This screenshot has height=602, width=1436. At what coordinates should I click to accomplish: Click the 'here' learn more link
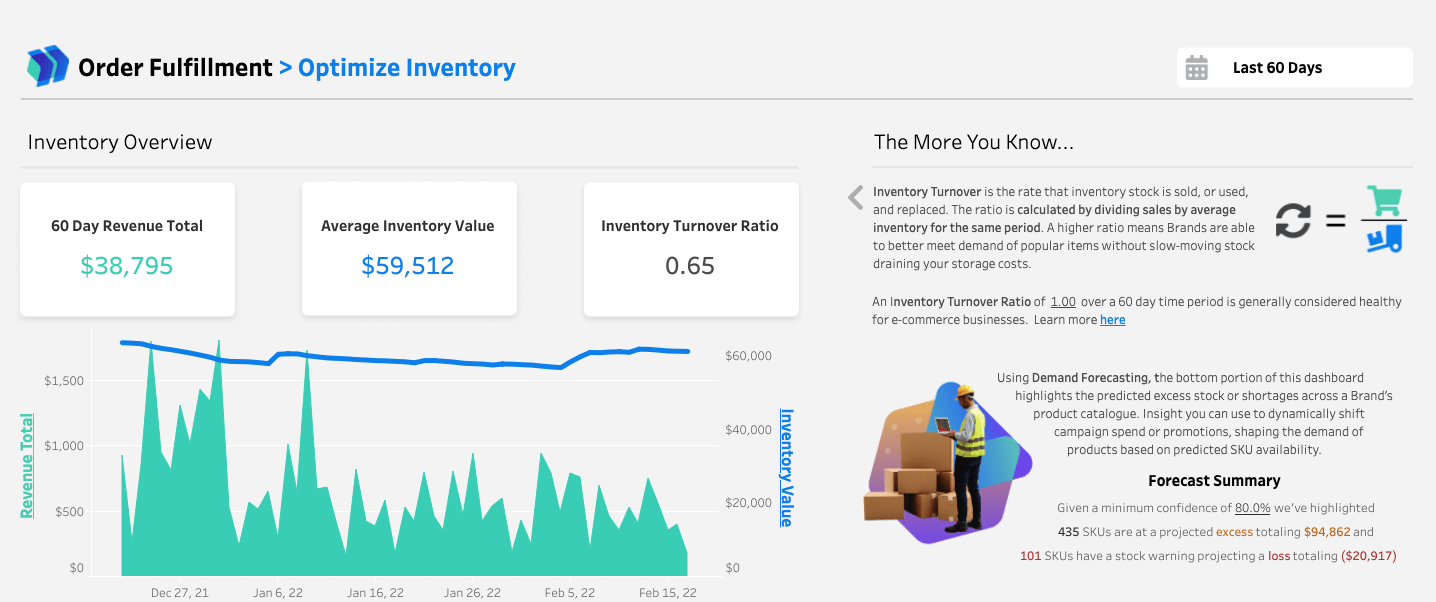click(x=1113, y=319)
